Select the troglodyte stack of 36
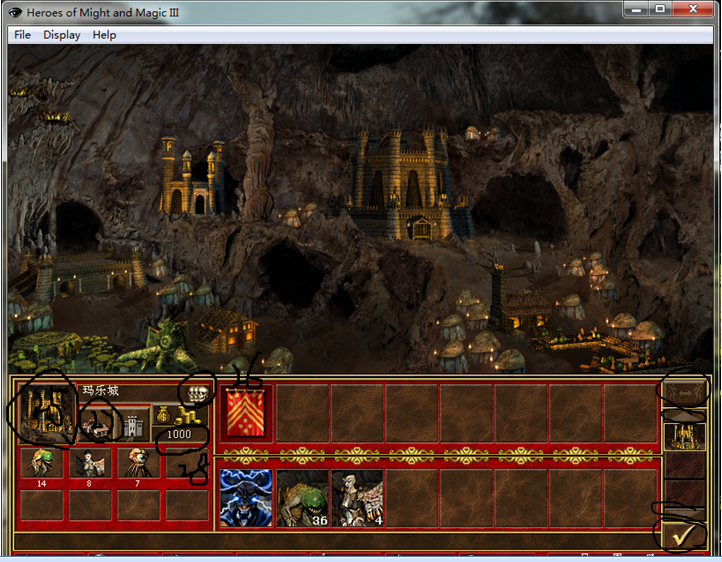The image size is (722, 562). click(302, 498)
